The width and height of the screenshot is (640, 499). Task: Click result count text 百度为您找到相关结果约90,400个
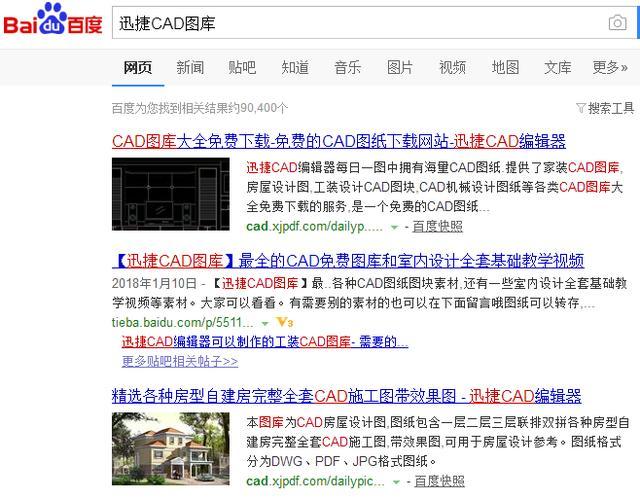pos(200,108)
